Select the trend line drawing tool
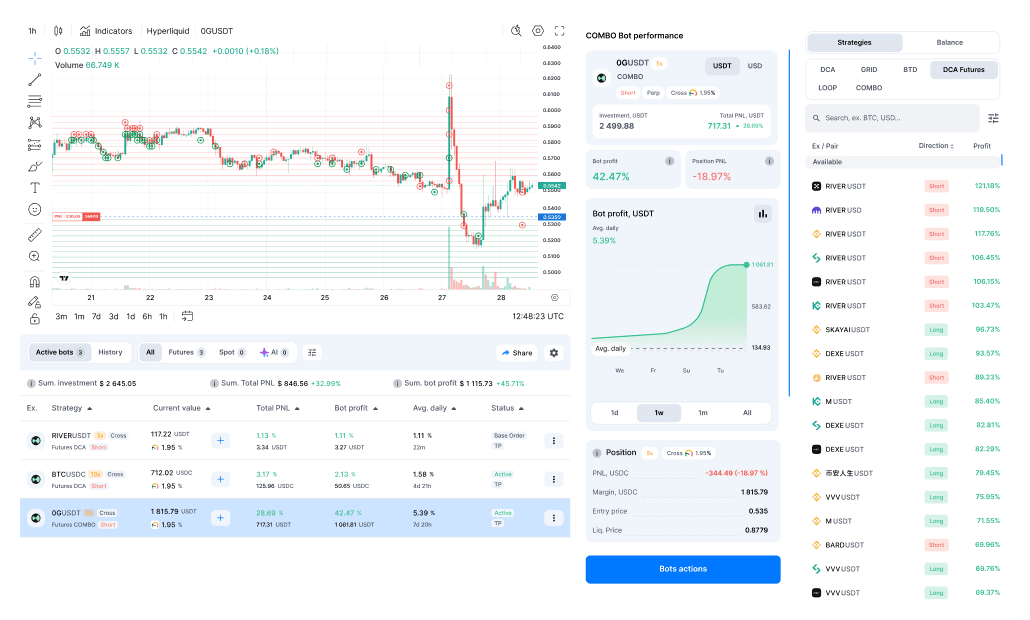This screenshot has width=1030, height=620. [x=35, y=79]
